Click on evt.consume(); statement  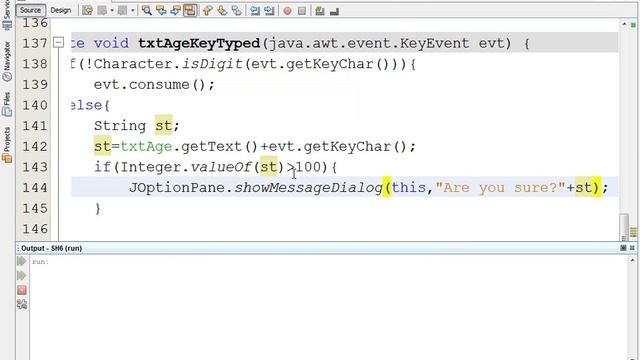click(x=154, y=84)
